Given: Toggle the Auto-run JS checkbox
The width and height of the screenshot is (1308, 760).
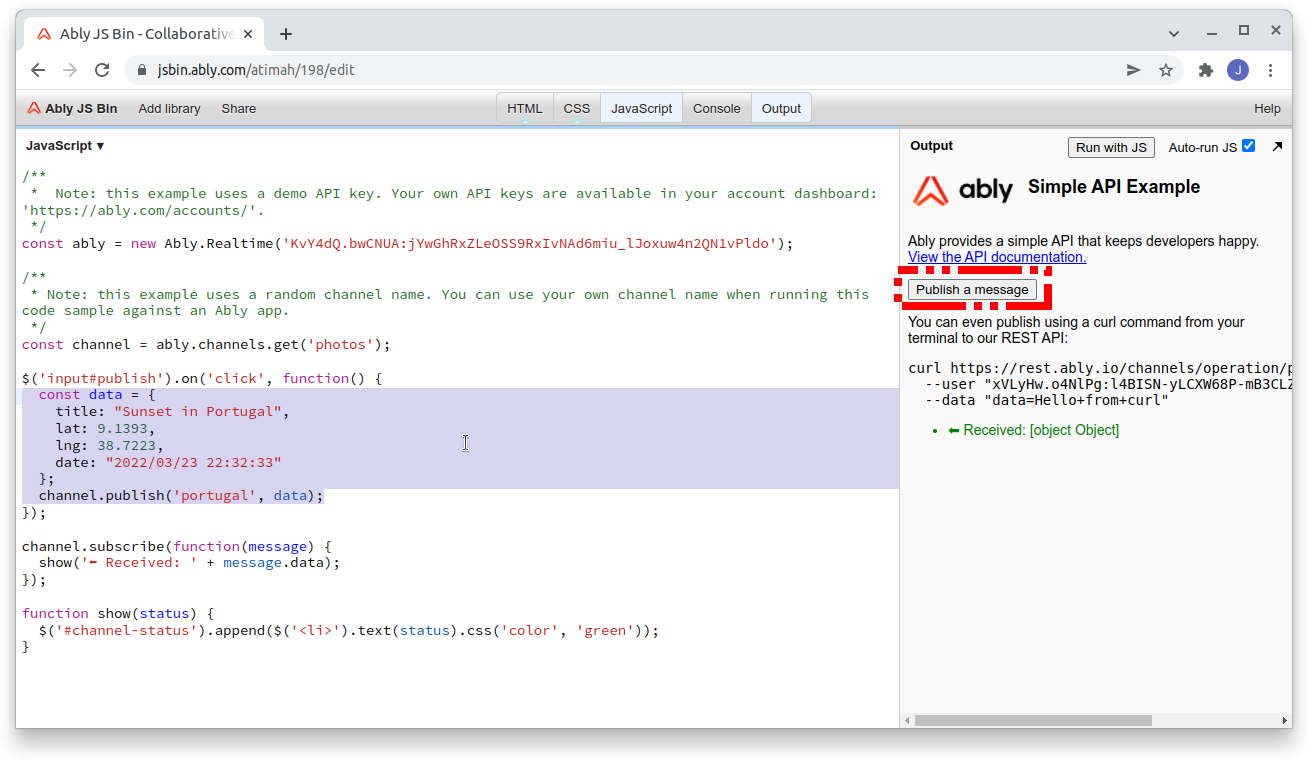Looking at the screenshot, I should point(1248,146).
